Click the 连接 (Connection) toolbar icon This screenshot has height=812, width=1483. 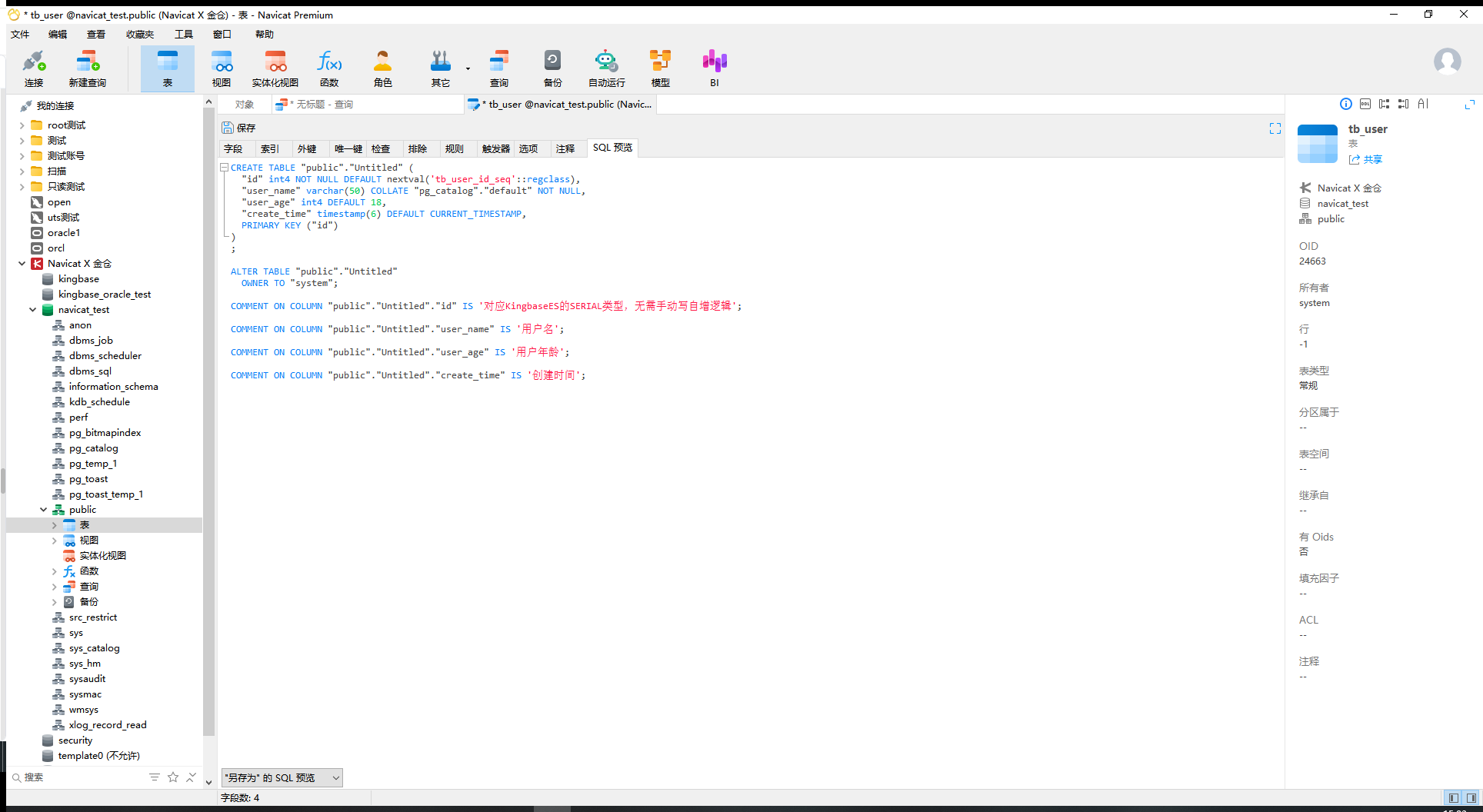[x=34, y=68]
